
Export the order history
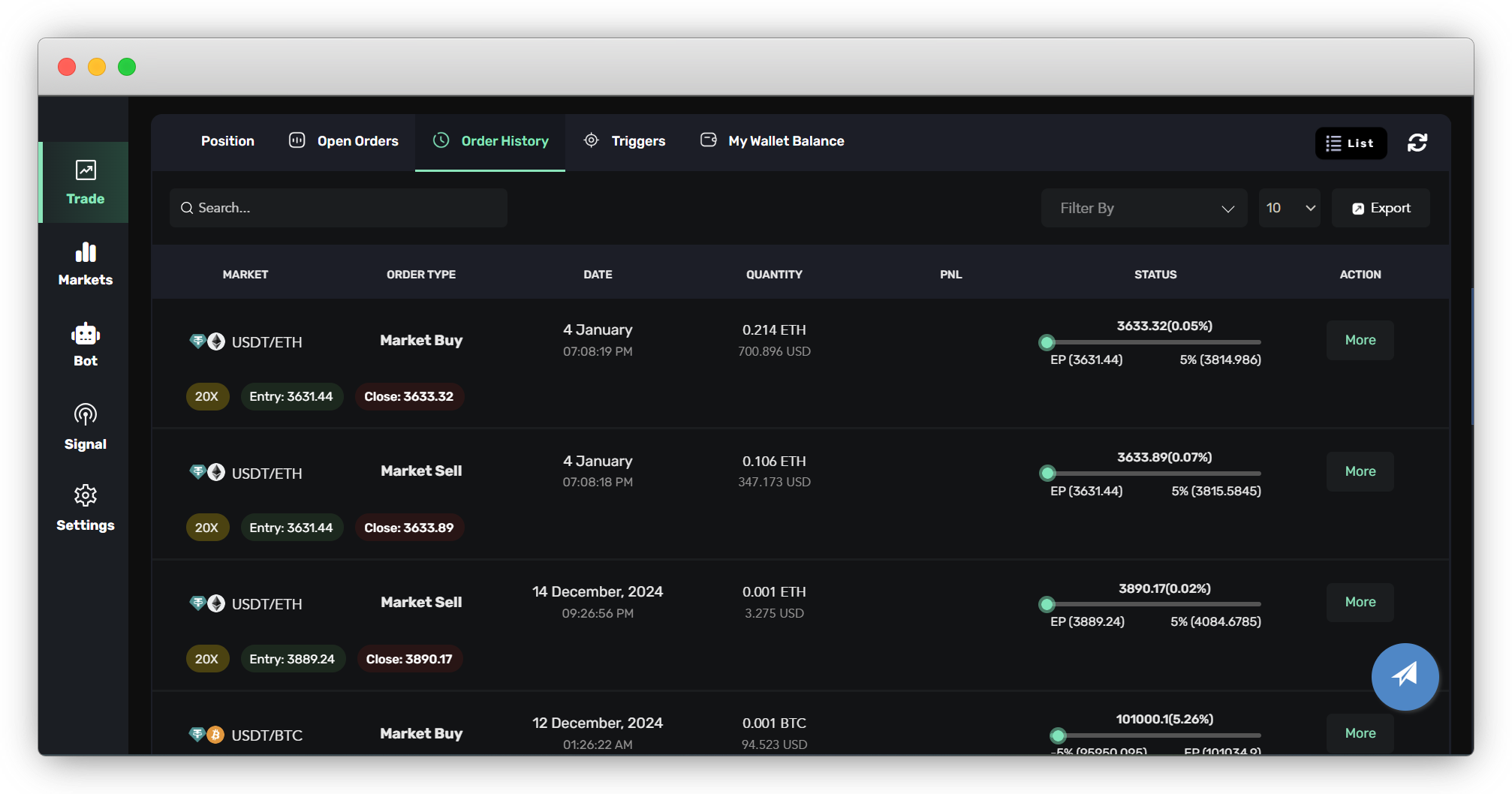pos(1380,208)
